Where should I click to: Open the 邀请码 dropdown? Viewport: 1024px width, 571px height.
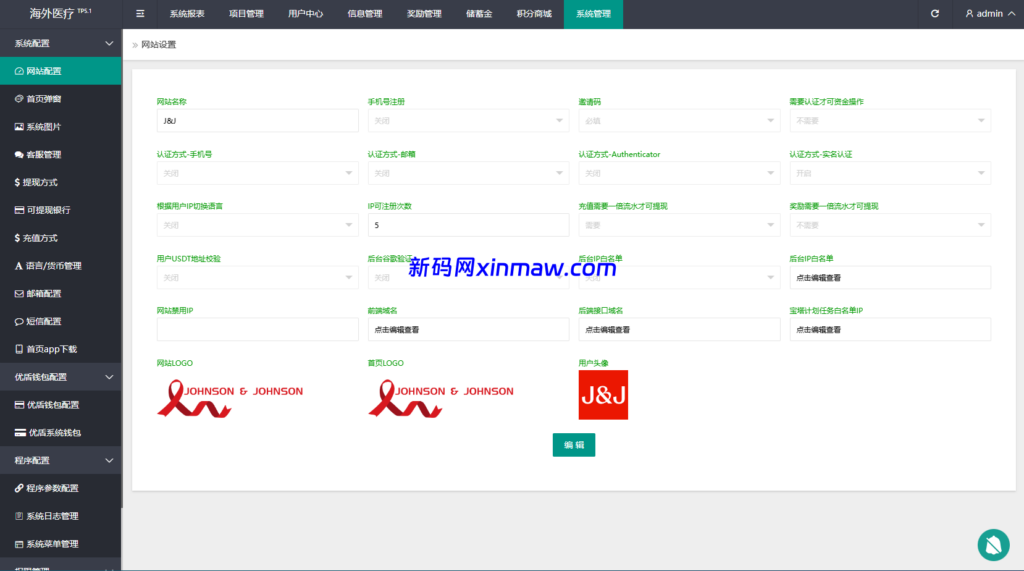click(679, 121)
